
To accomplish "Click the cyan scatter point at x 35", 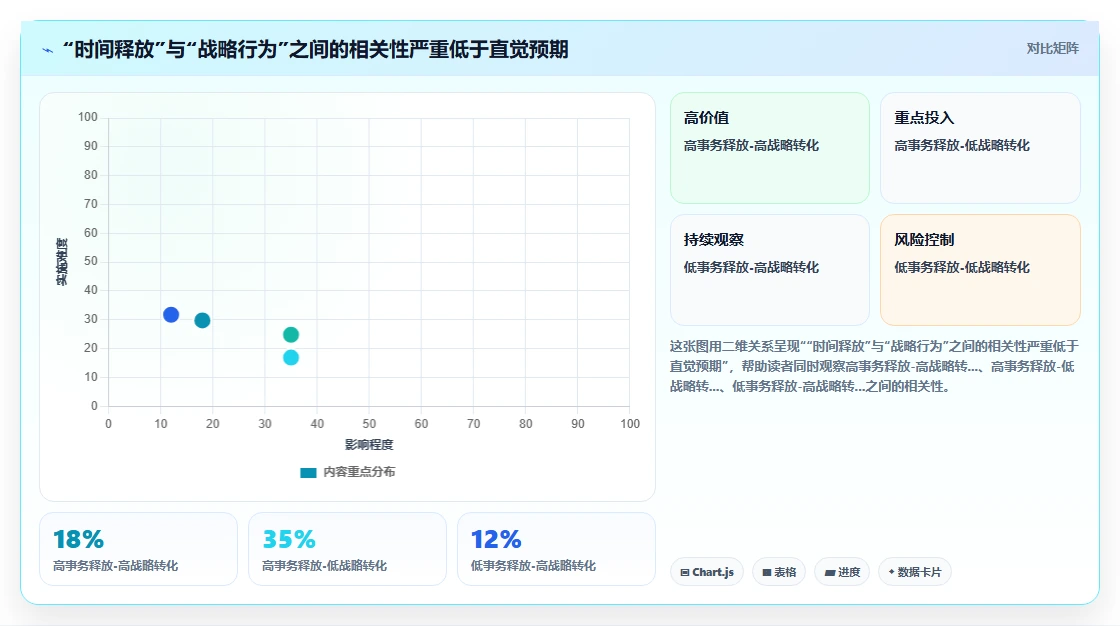I will (291, 357).
